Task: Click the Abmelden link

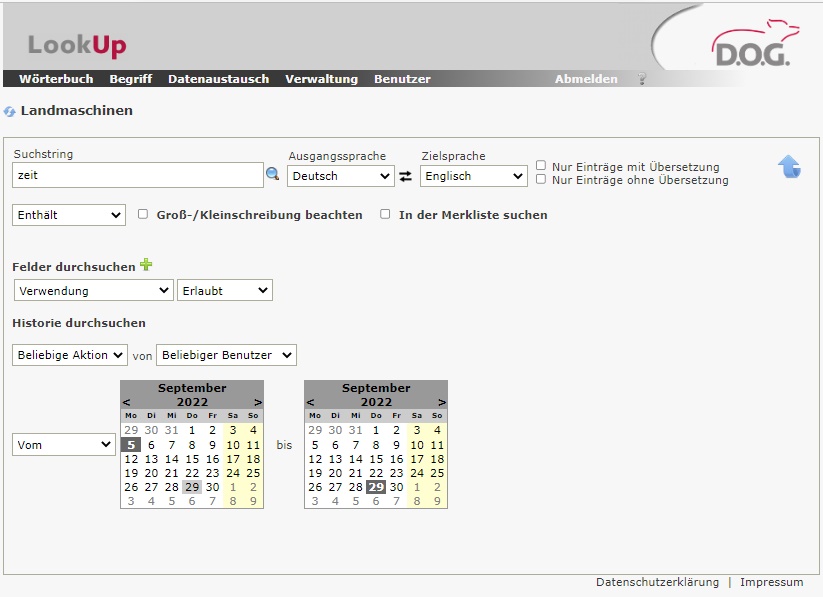Action: click(x=586, y=79)
